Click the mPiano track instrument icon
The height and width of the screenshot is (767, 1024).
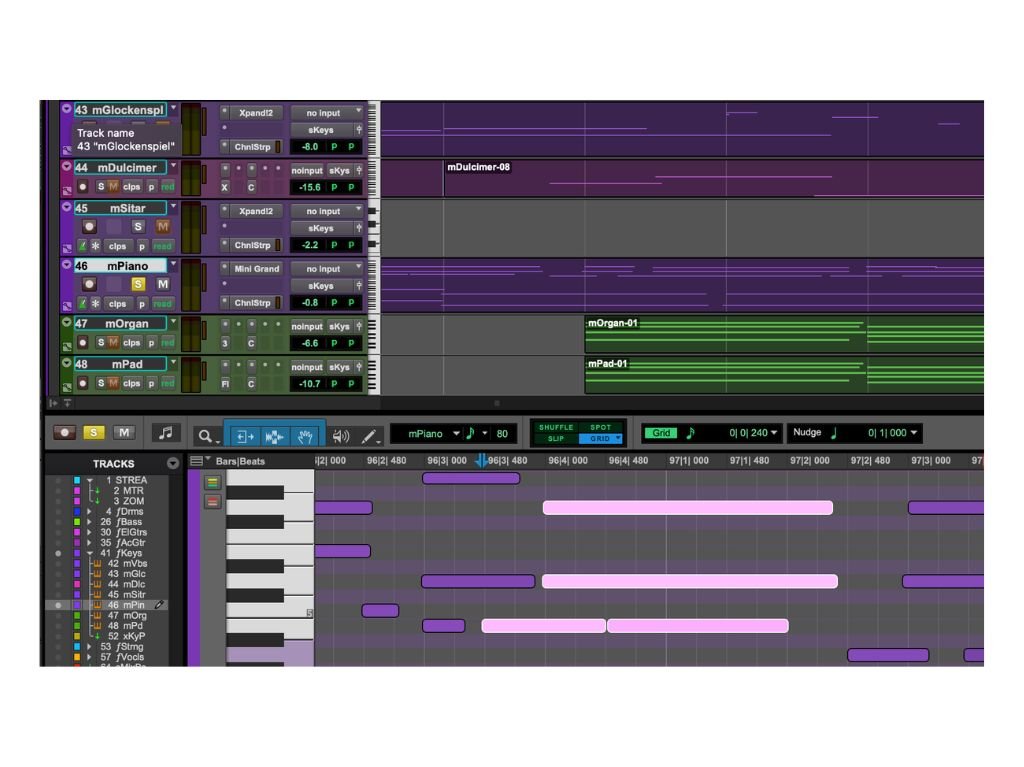click(82, 304)
